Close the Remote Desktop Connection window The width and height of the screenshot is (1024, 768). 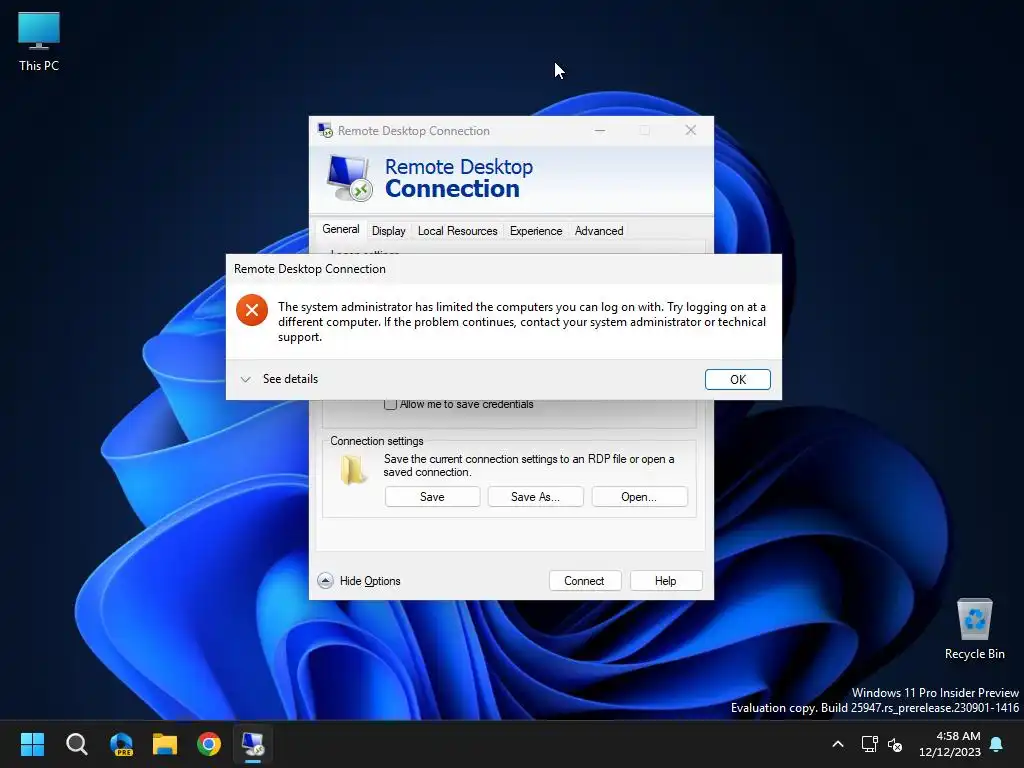(690, 130)
